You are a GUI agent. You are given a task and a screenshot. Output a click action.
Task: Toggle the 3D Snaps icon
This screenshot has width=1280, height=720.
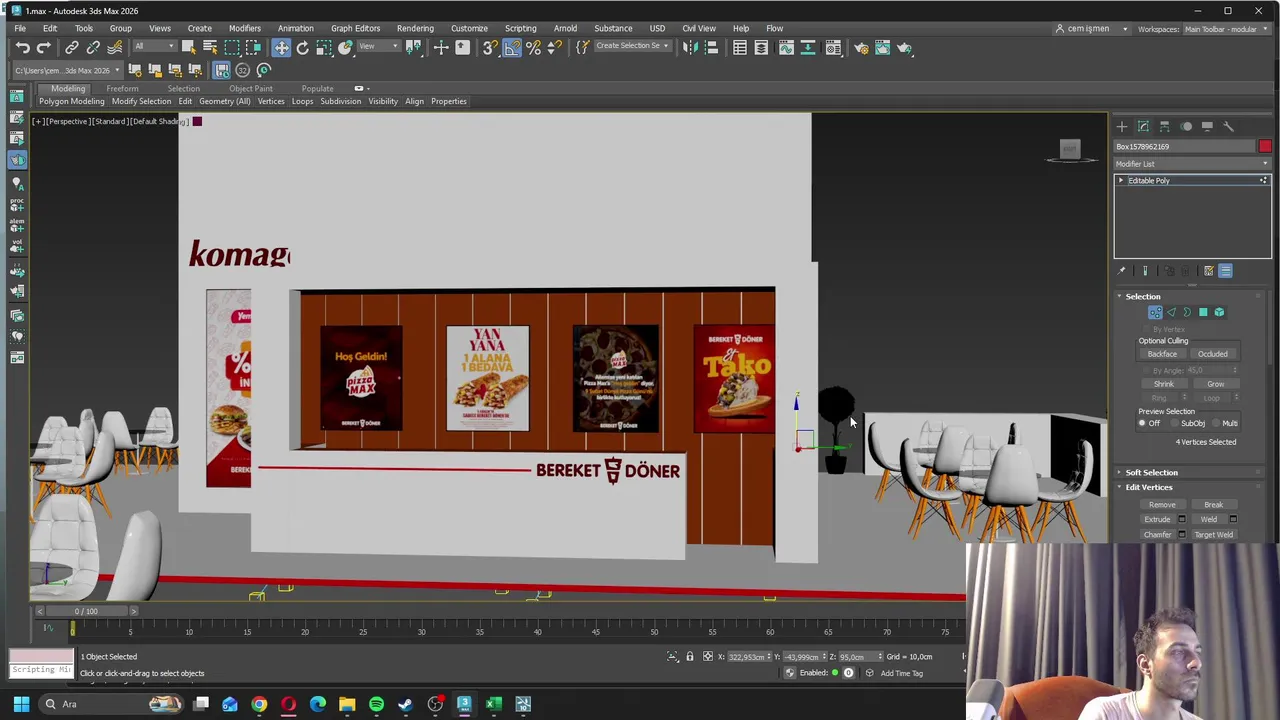click(490, 48)
